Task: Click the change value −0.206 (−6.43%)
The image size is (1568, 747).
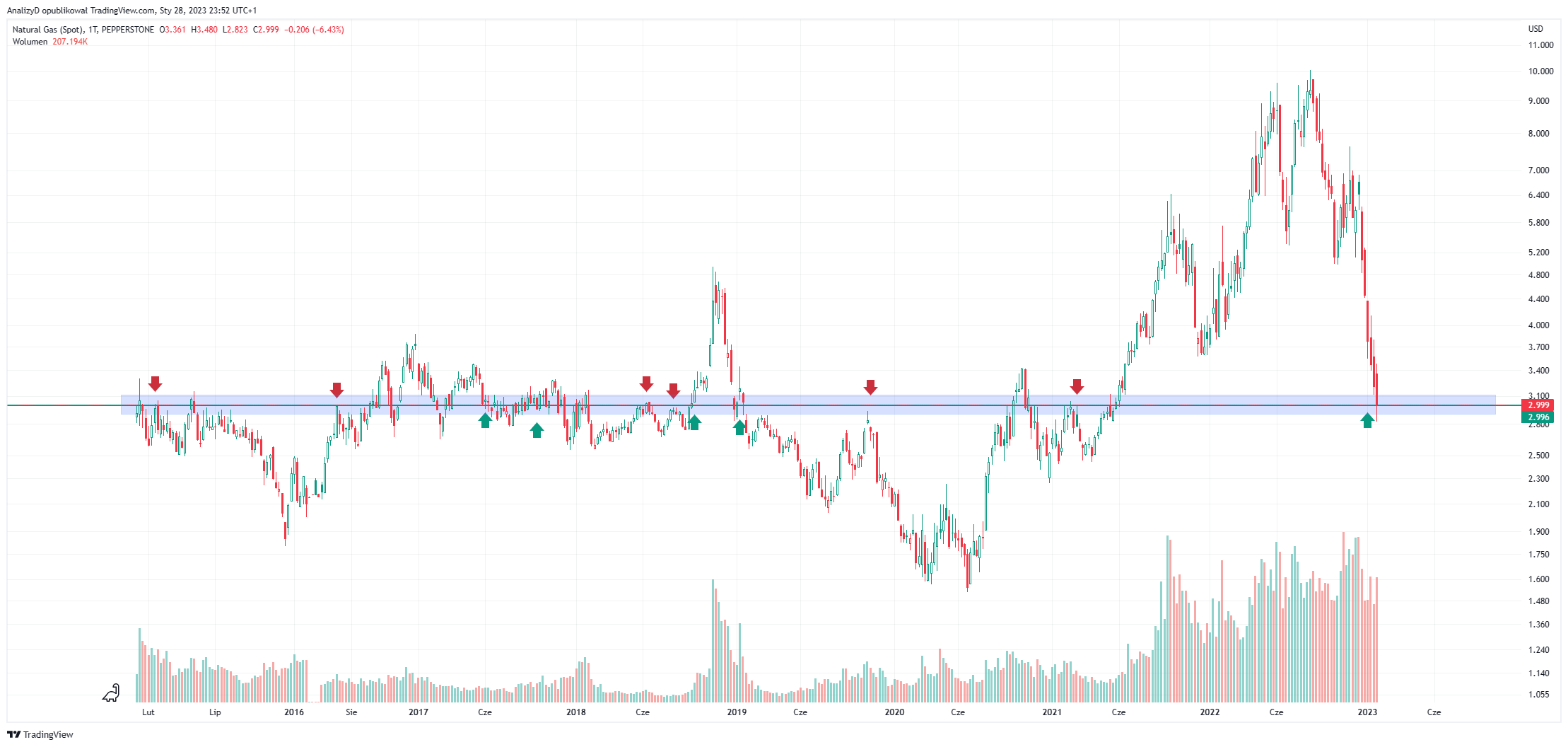Action: click(x=314, y=30)
